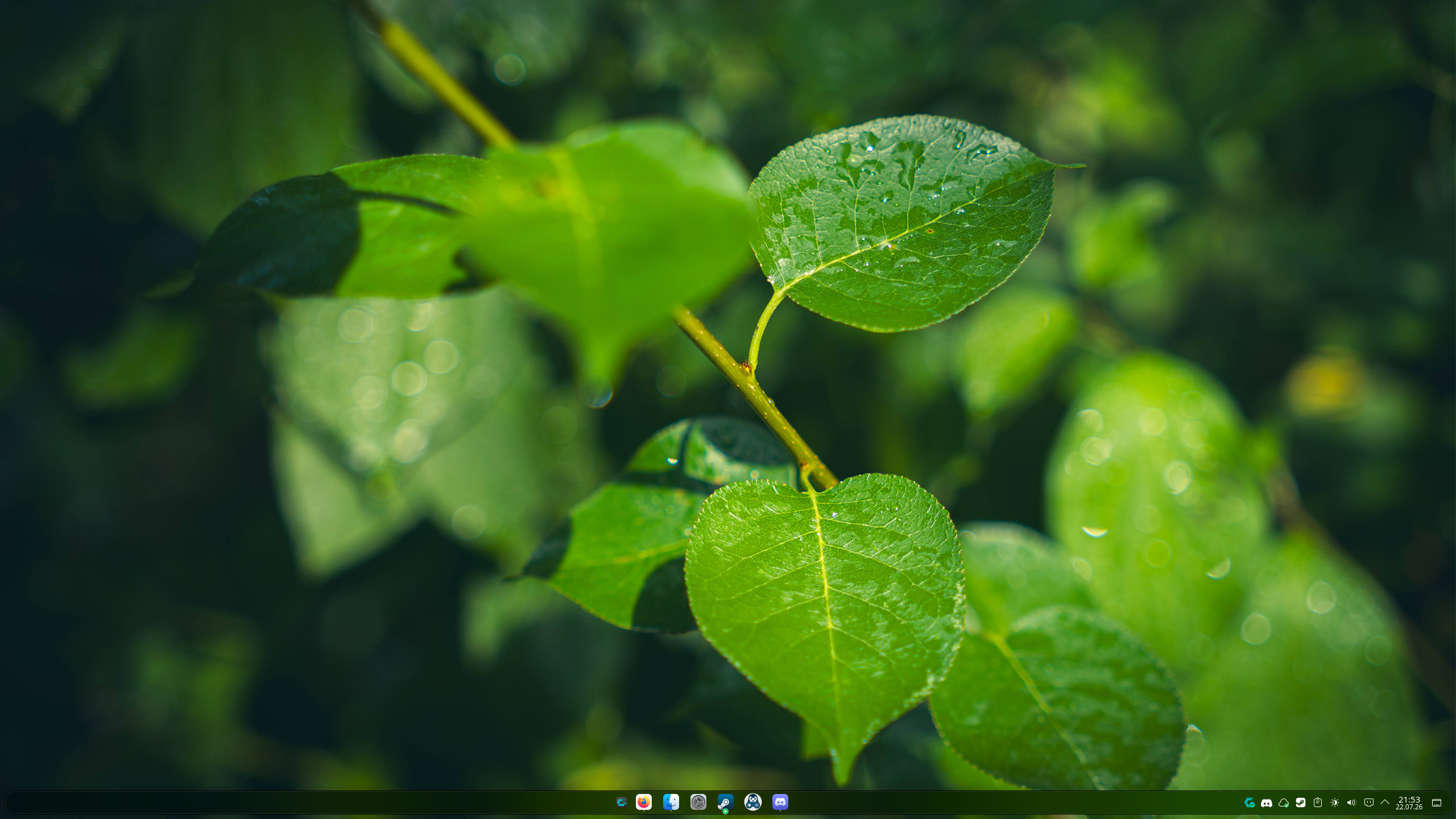The image size is (1456, 819).
Task: Open the Finder-style file manager icon
Action: [671, 802]
